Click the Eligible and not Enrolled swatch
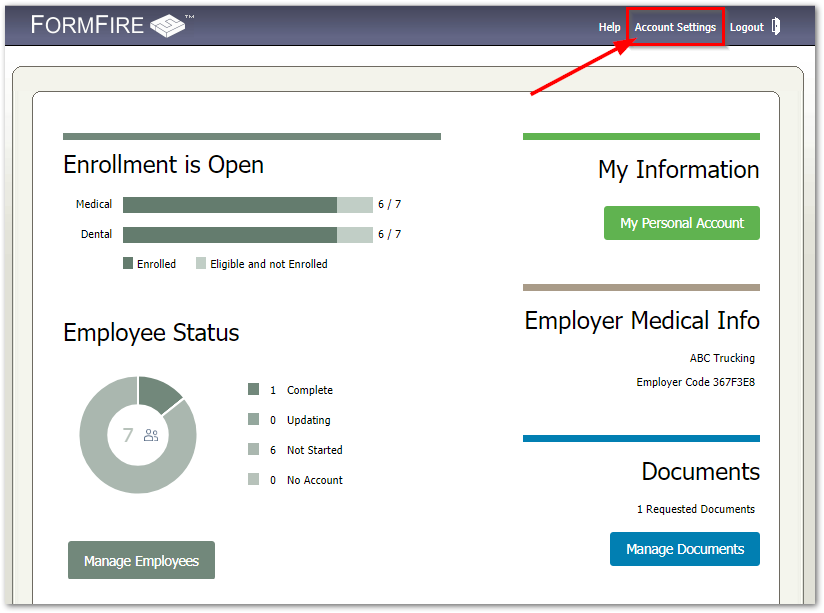The height and width of the screenshot is (613, 824). point(201,263)
